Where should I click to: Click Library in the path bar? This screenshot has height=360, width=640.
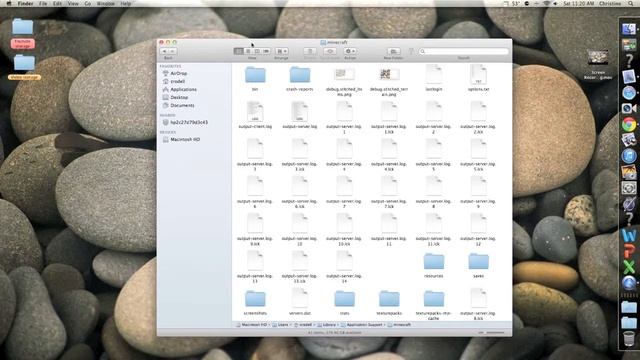pyautogui.click(x=326, y=325)
